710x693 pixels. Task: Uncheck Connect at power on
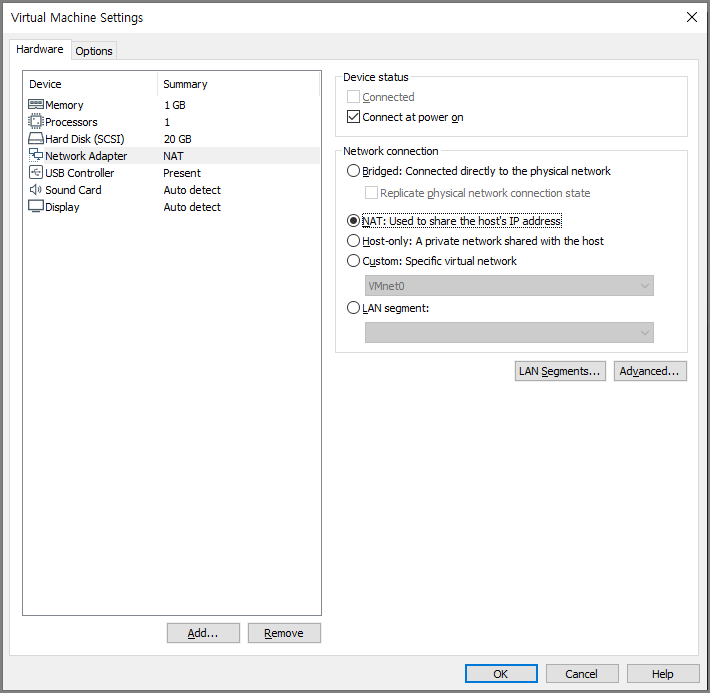click(x=353, y=117)
